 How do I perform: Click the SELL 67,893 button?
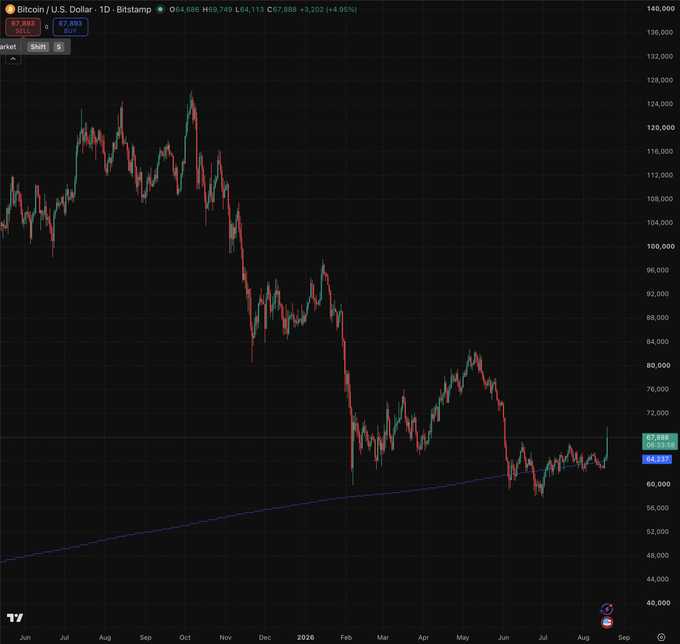pyautogui.click(x=23, y=27)
